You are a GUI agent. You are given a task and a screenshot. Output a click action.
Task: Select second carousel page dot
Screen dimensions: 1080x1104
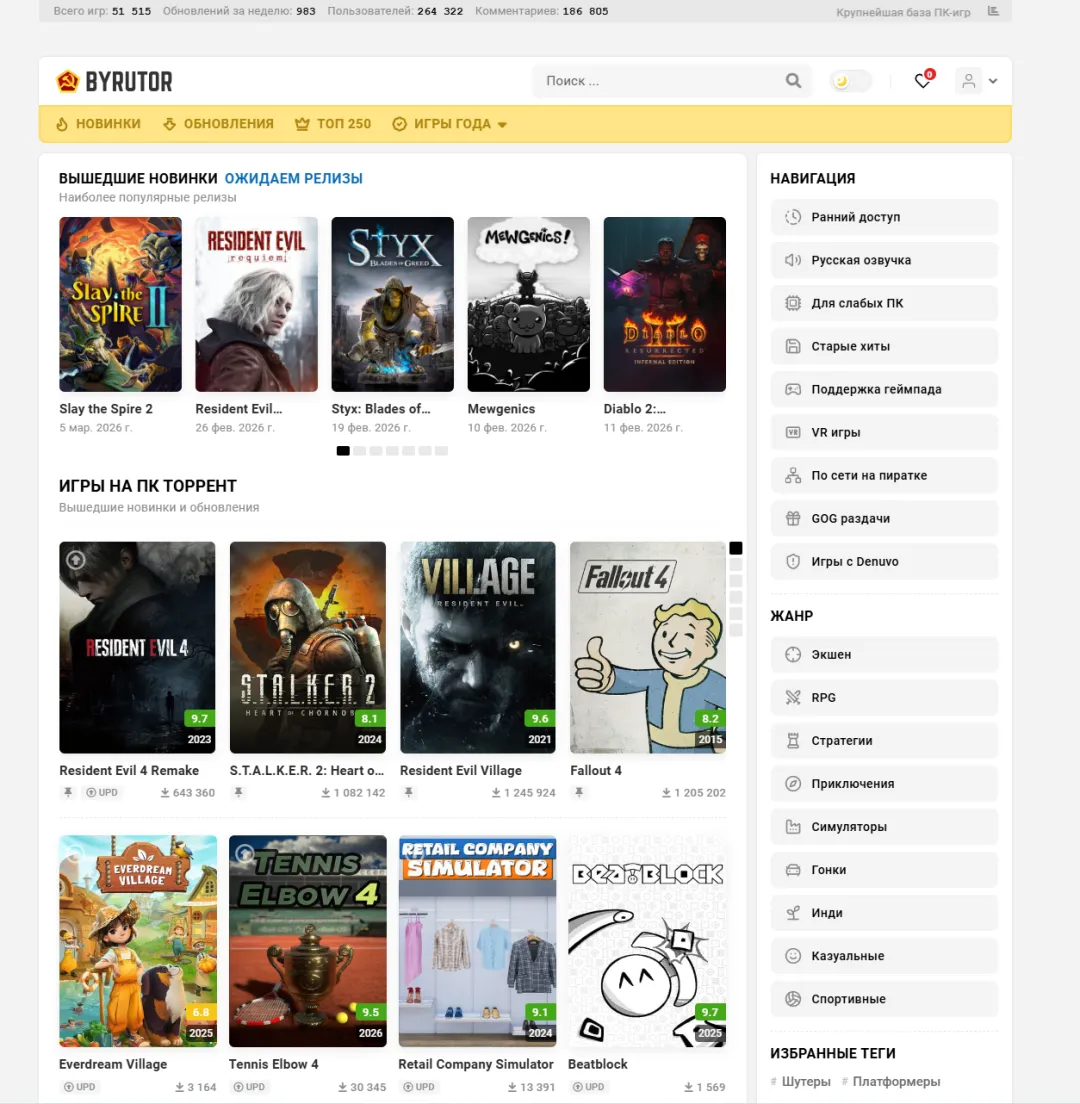(359, 451)
